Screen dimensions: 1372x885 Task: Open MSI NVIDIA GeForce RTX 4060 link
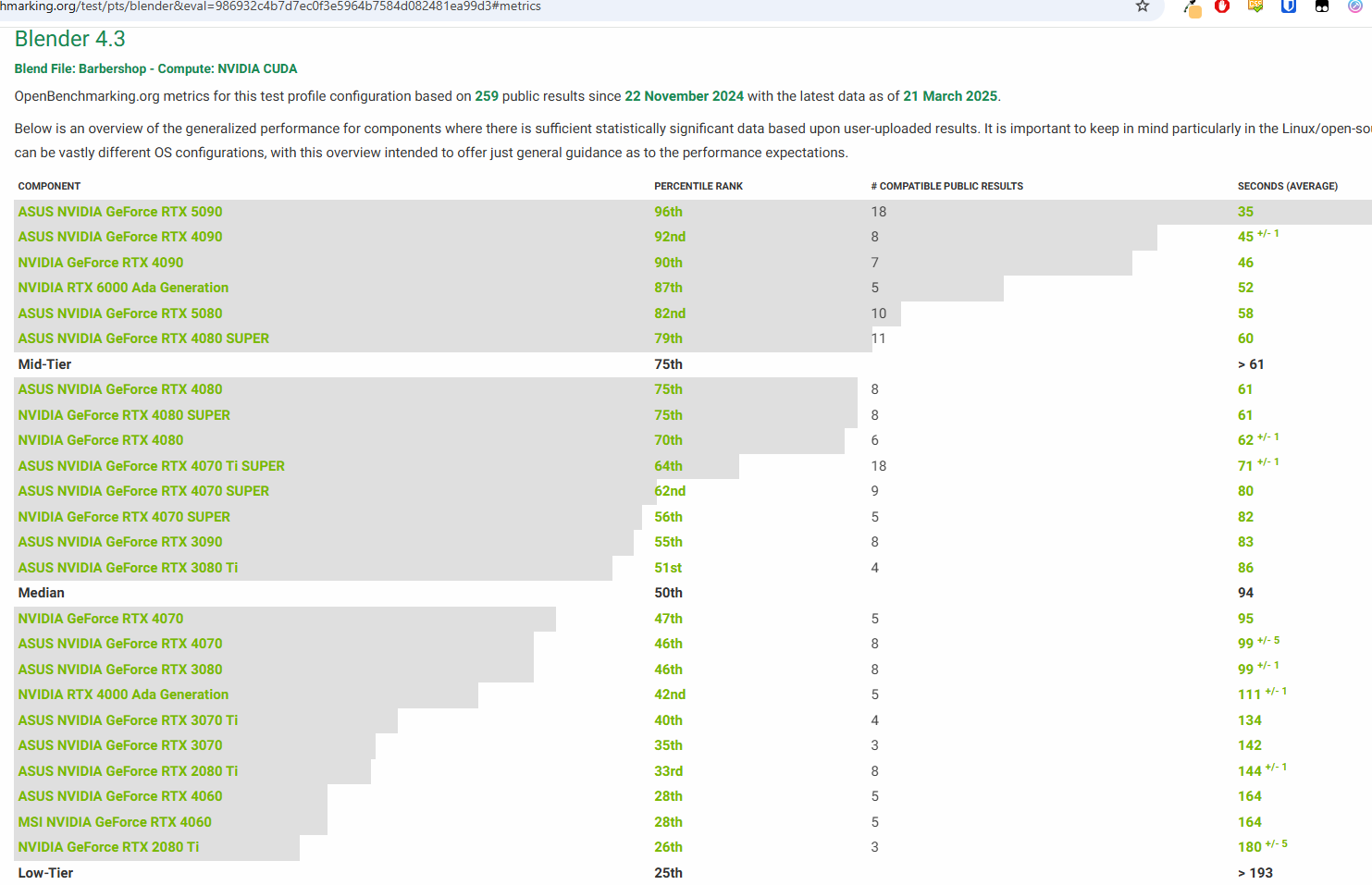(x=115, y=822)
